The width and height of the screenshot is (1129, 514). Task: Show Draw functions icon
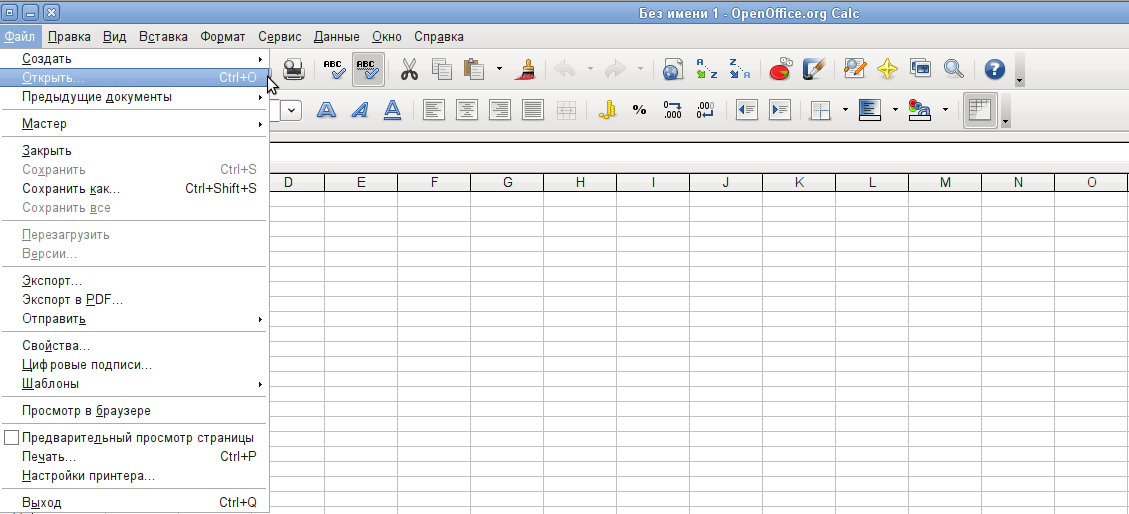[813, 69]
